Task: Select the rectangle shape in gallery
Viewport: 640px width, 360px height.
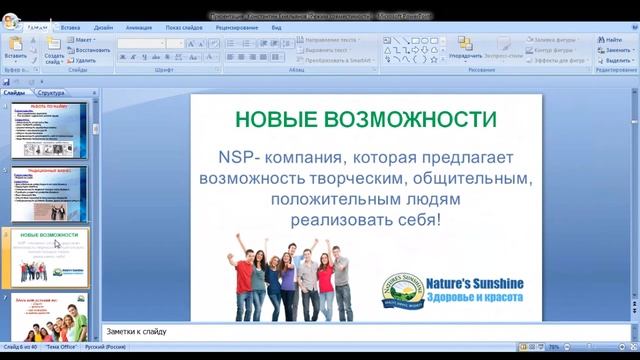Action: point(415,40)
